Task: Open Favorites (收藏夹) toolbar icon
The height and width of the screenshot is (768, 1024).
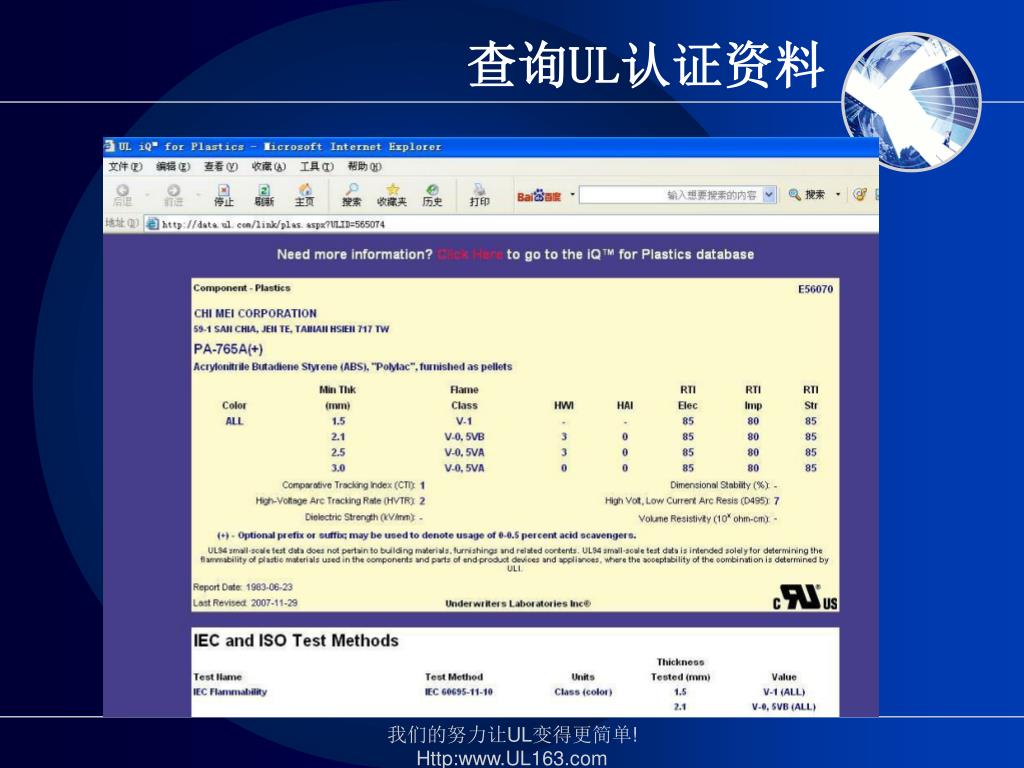Action: [392, 195]
